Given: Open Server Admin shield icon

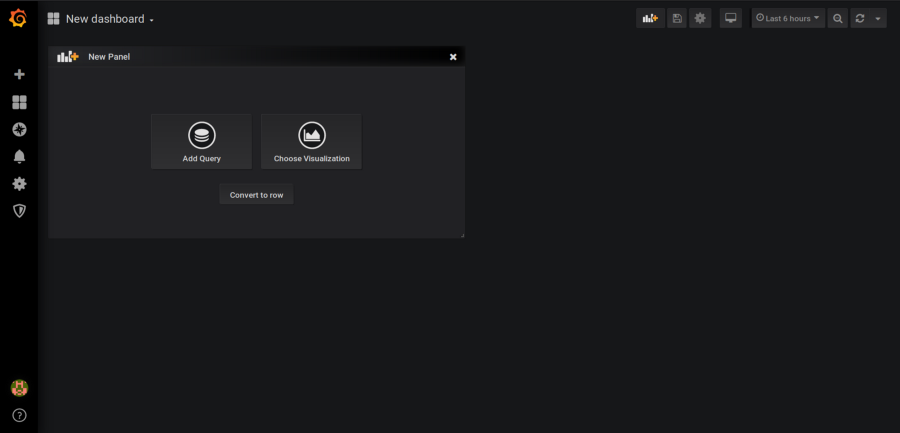Looking at the screenshot, I should (19, 211).
